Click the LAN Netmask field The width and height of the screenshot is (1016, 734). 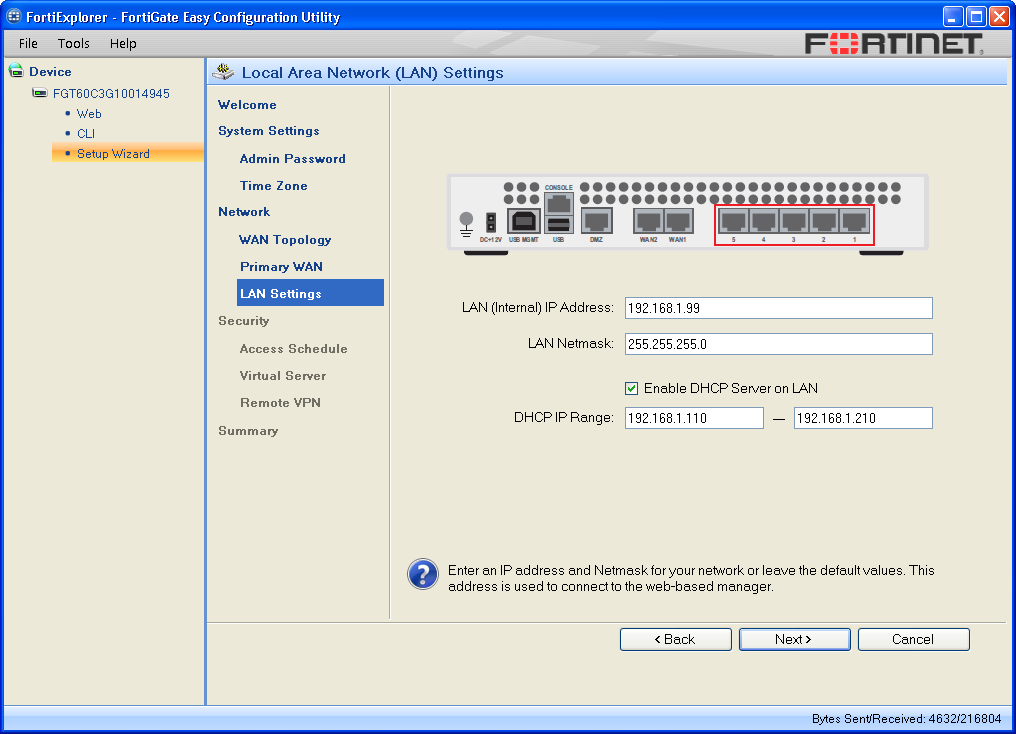[x=778, y=344]
